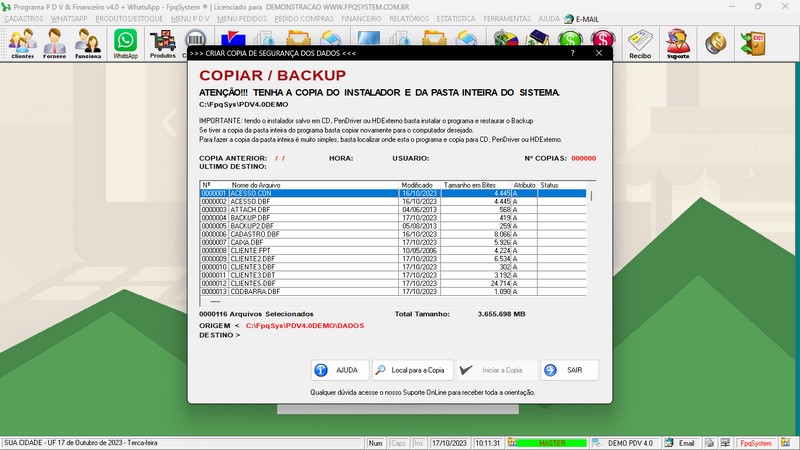Click the Iniciar a Copia button
Viewport: 800px width, 450px height.
[x=496, y=370]
